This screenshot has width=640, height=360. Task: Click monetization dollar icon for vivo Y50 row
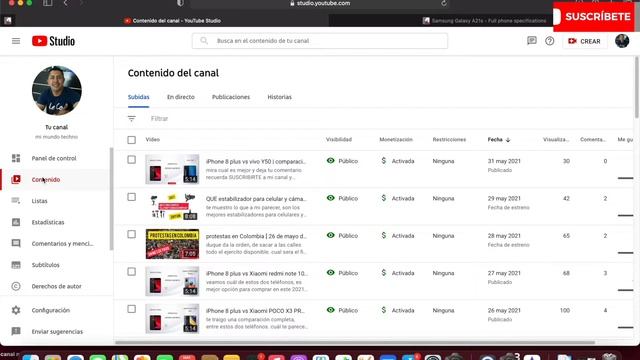click(x=384, y=161)
